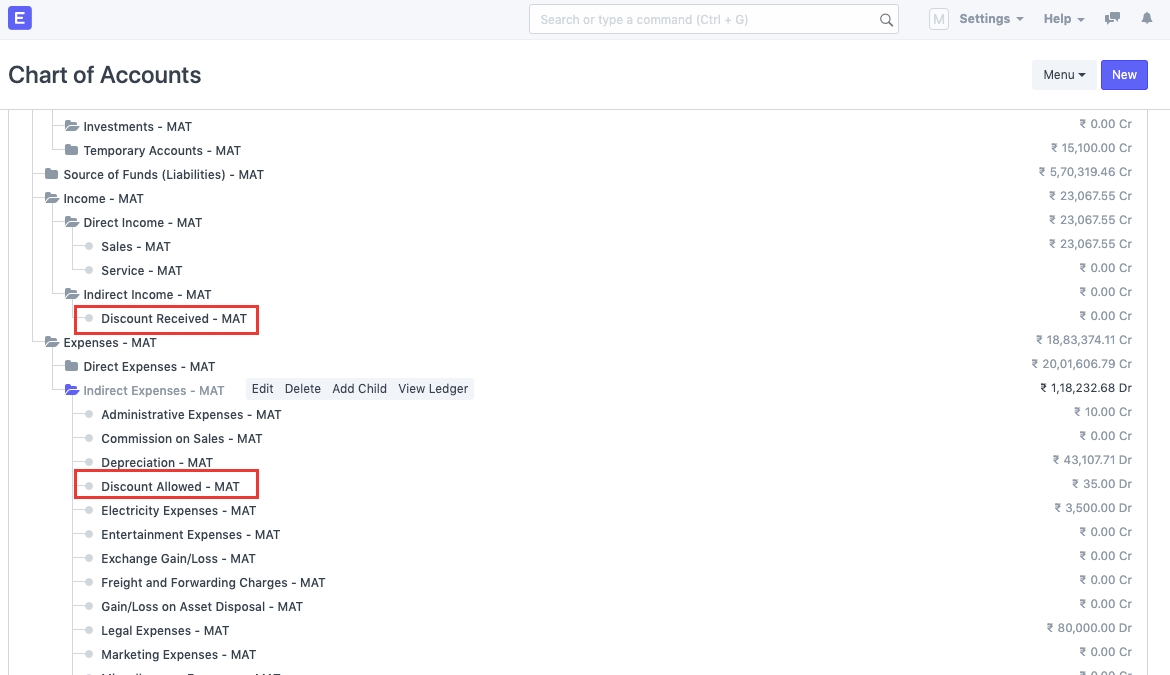Open the notifications bell icon
The height and width of the screenshot is (675, 1170).
point(1146,19)
